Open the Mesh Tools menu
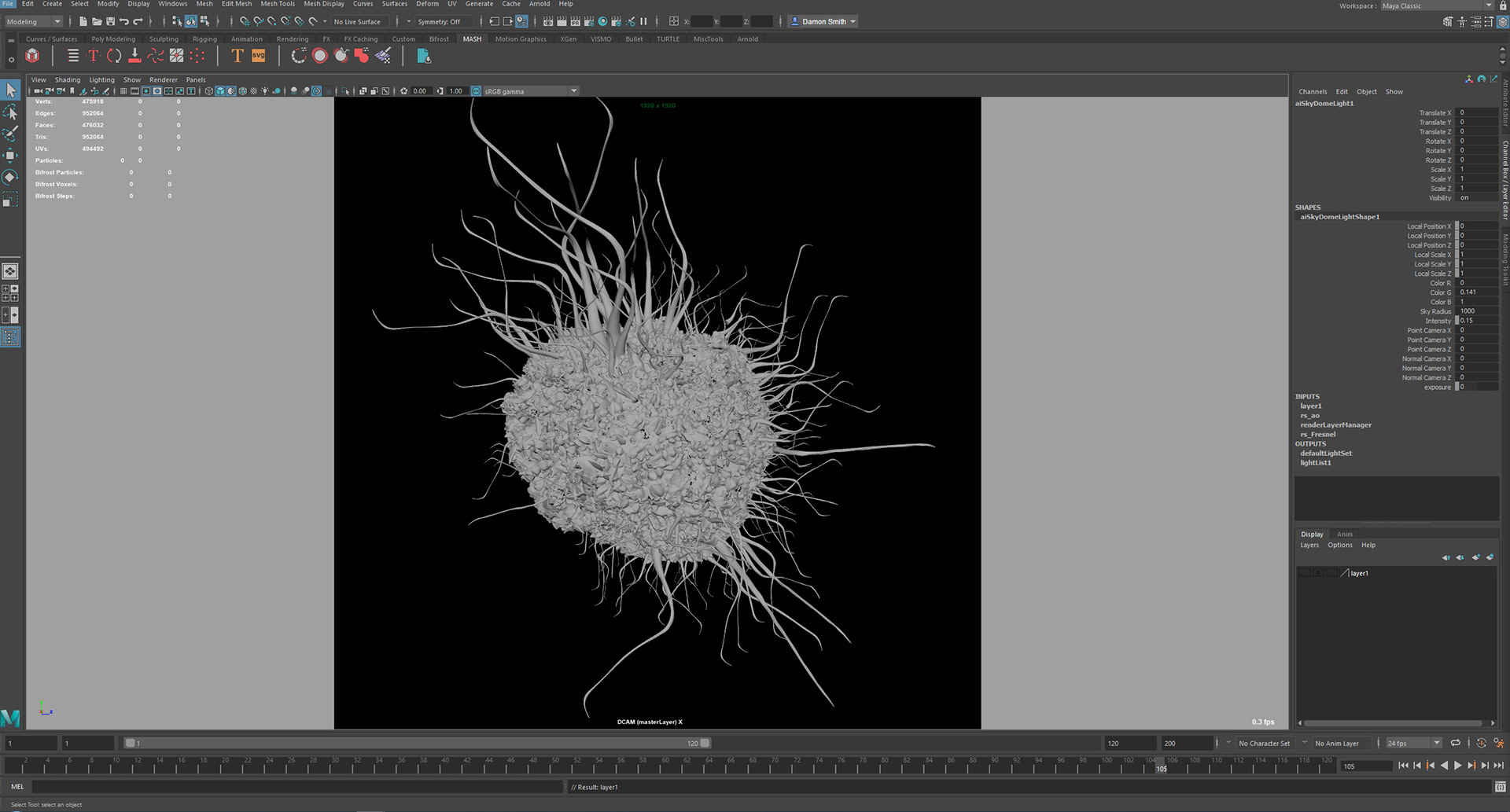 [278, 4]
